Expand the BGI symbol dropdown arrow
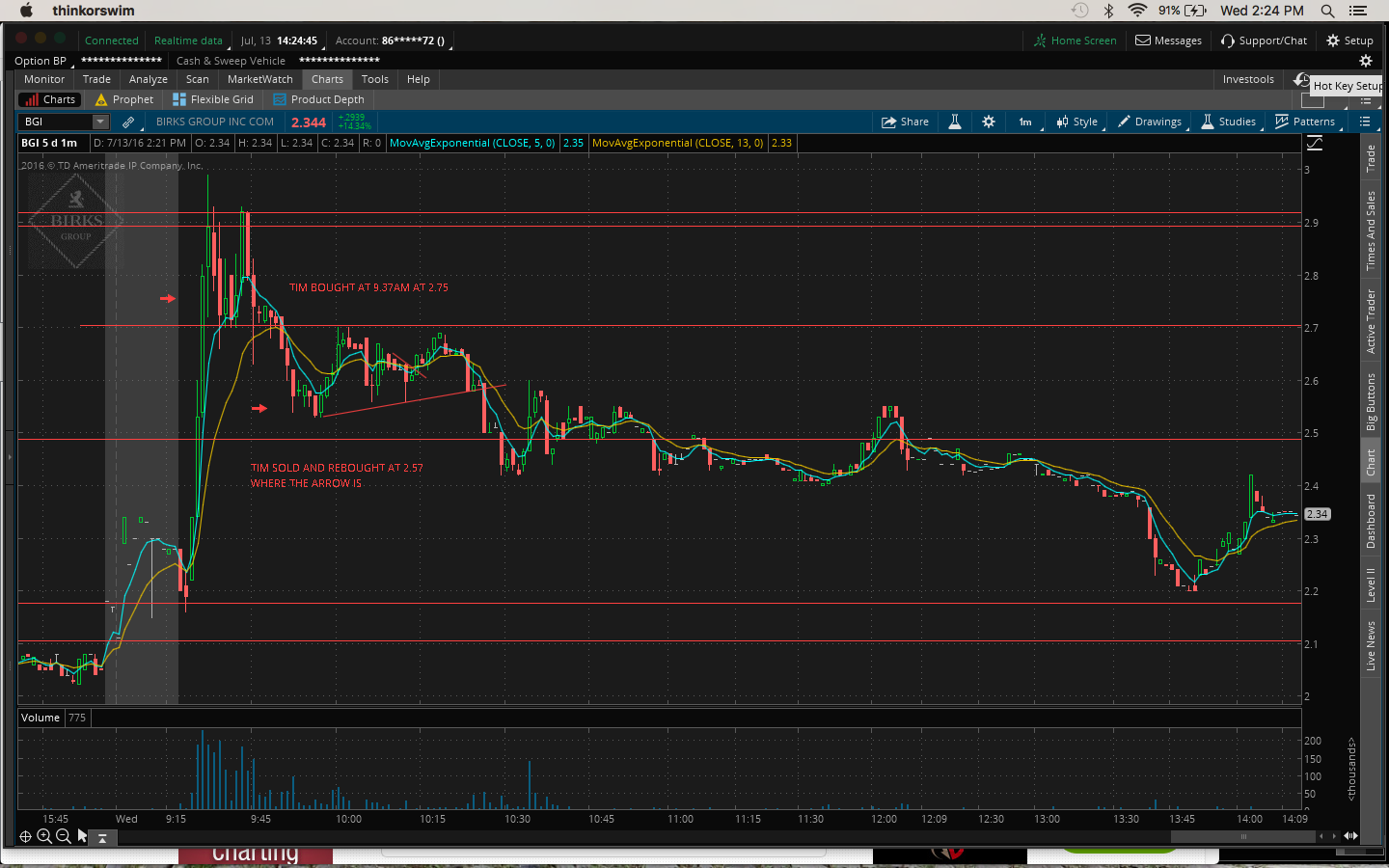The image size is (1389, 868). 100,122
